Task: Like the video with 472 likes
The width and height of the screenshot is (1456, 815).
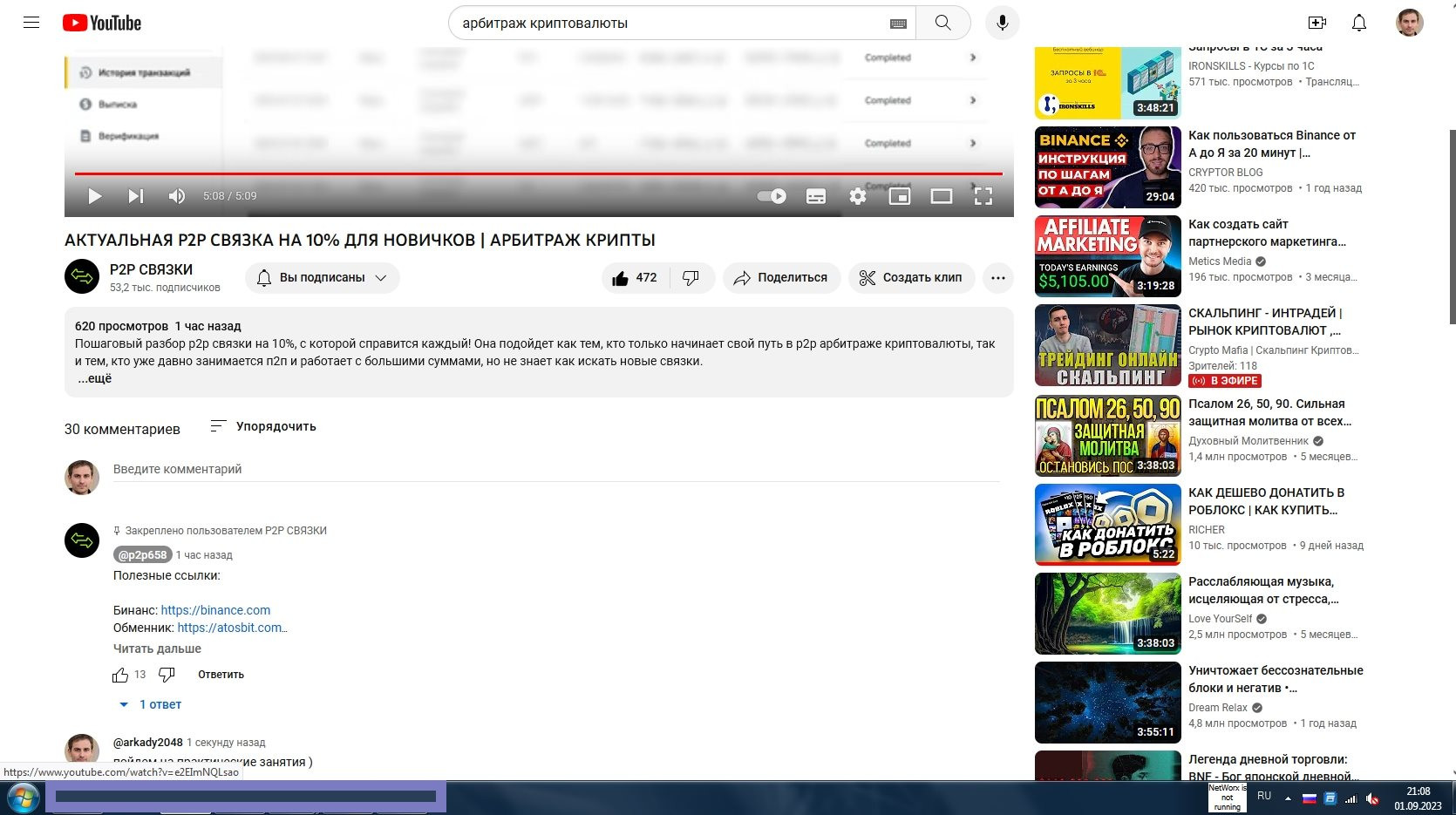Action: [636, 277]
